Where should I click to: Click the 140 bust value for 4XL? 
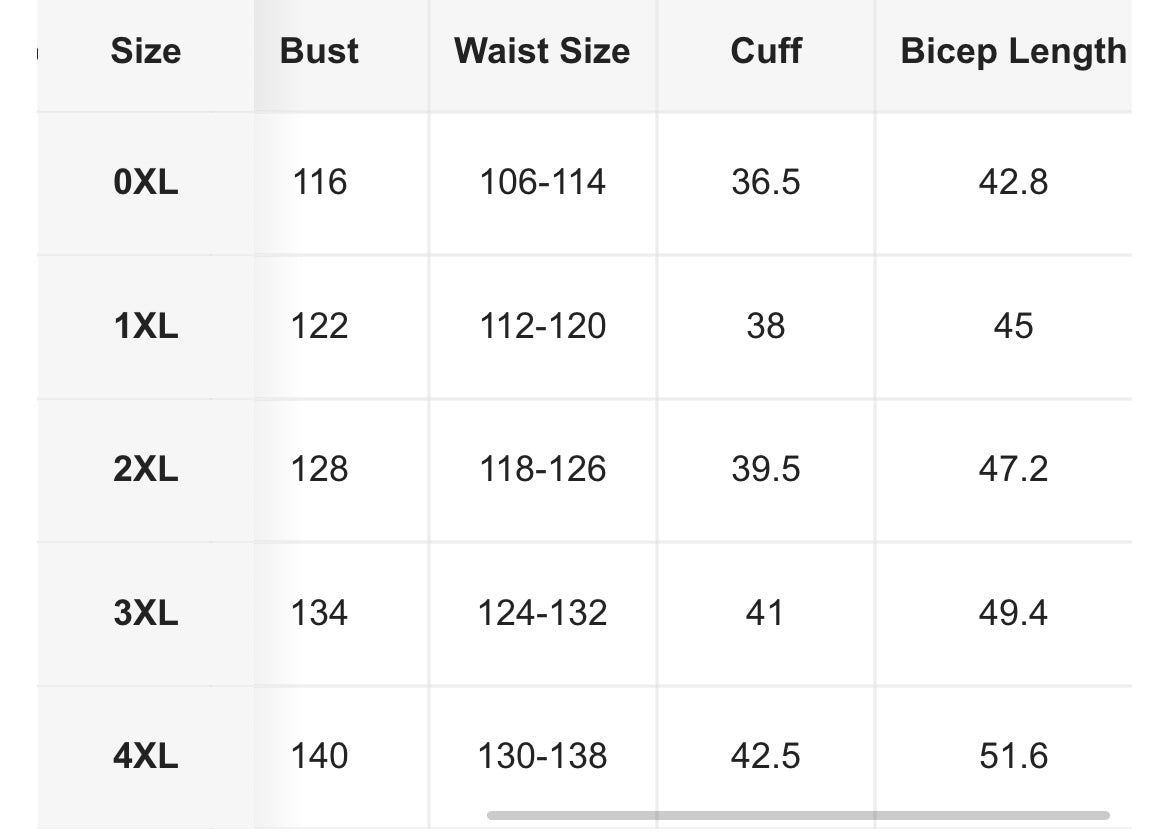point(319,756)
